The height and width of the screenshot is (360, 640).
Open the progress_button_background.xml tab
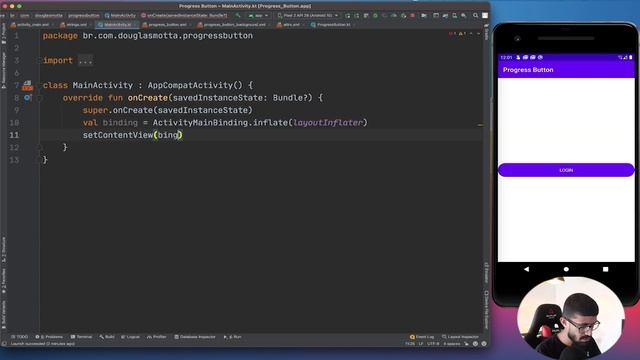pos(233,25)
